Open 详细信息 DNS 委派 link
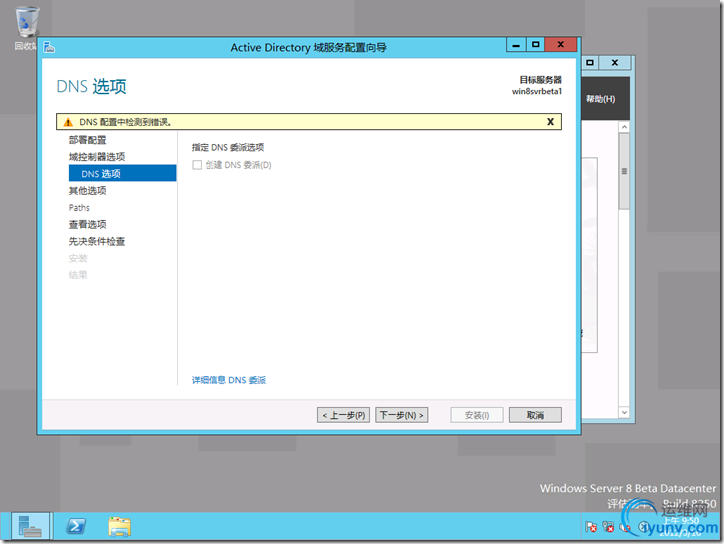 pyautogui.click(x=229, y=380)
